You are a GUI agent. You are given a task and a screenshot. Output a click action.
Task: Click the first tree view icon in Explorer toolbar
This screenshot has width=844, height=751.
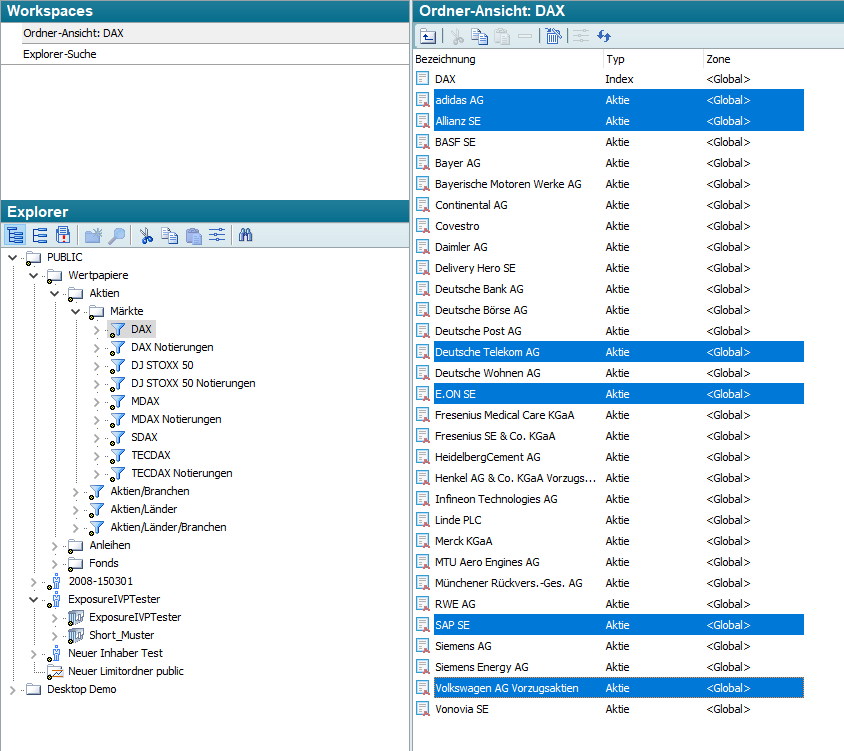[15, 236]
